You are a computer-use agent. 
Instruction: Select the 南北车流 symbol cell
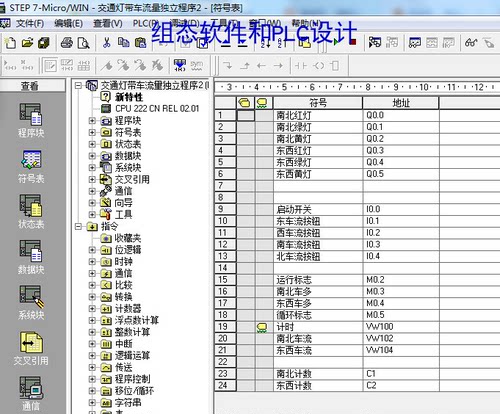coord(318,338)
